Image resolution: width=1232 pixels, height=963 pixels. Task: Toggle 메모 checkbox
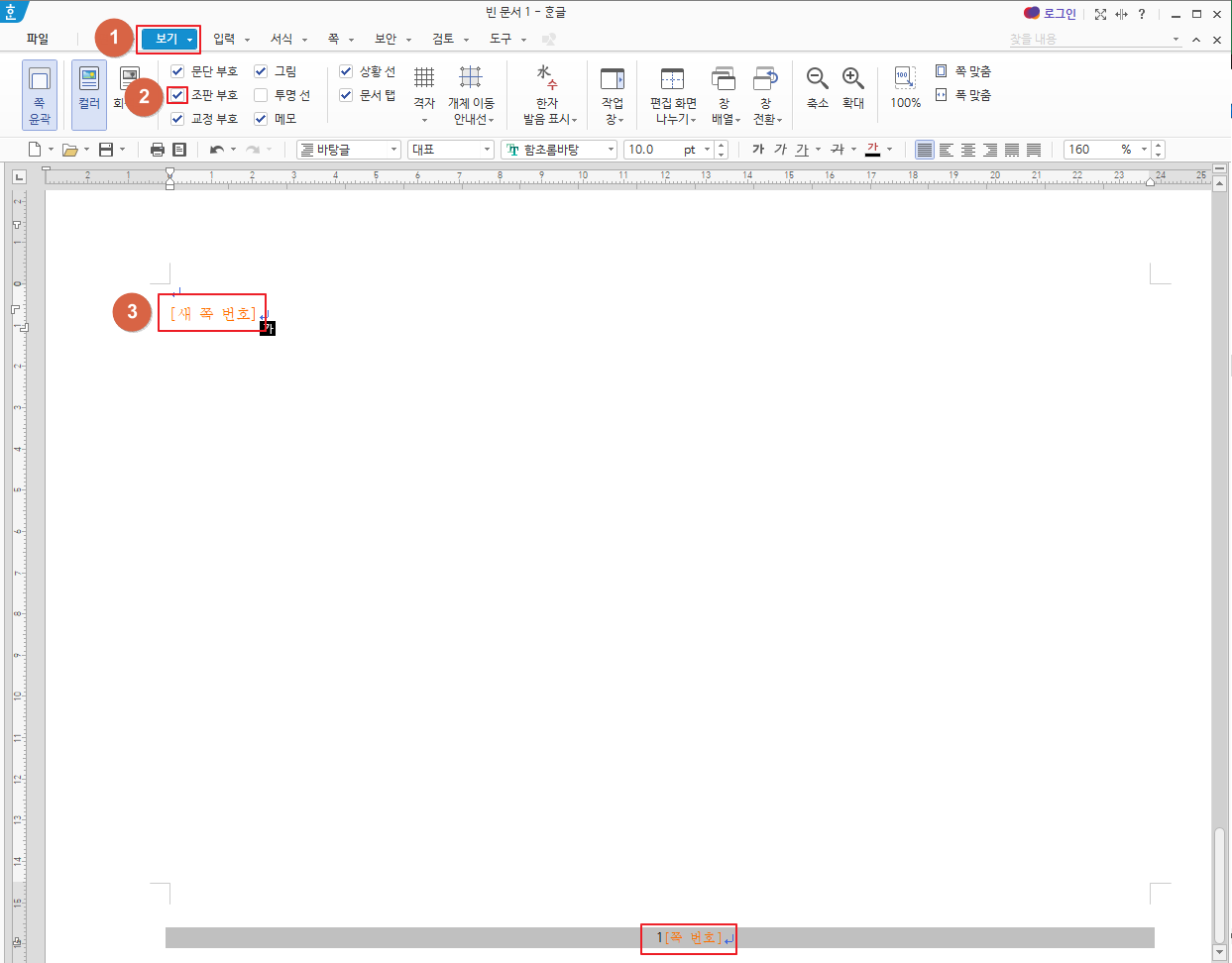coord(261,119)
